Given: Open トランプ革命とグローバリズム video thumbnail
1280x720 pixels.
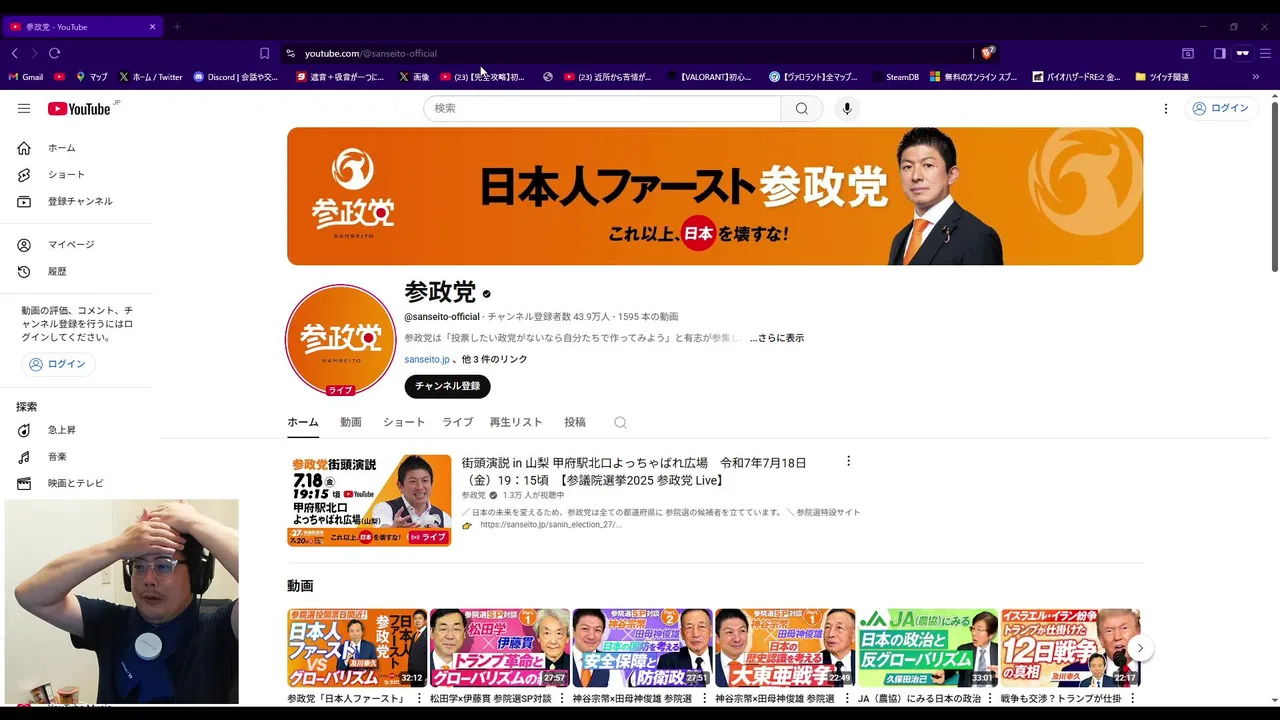Looking at the screenshot, I should tap(500, 648).
